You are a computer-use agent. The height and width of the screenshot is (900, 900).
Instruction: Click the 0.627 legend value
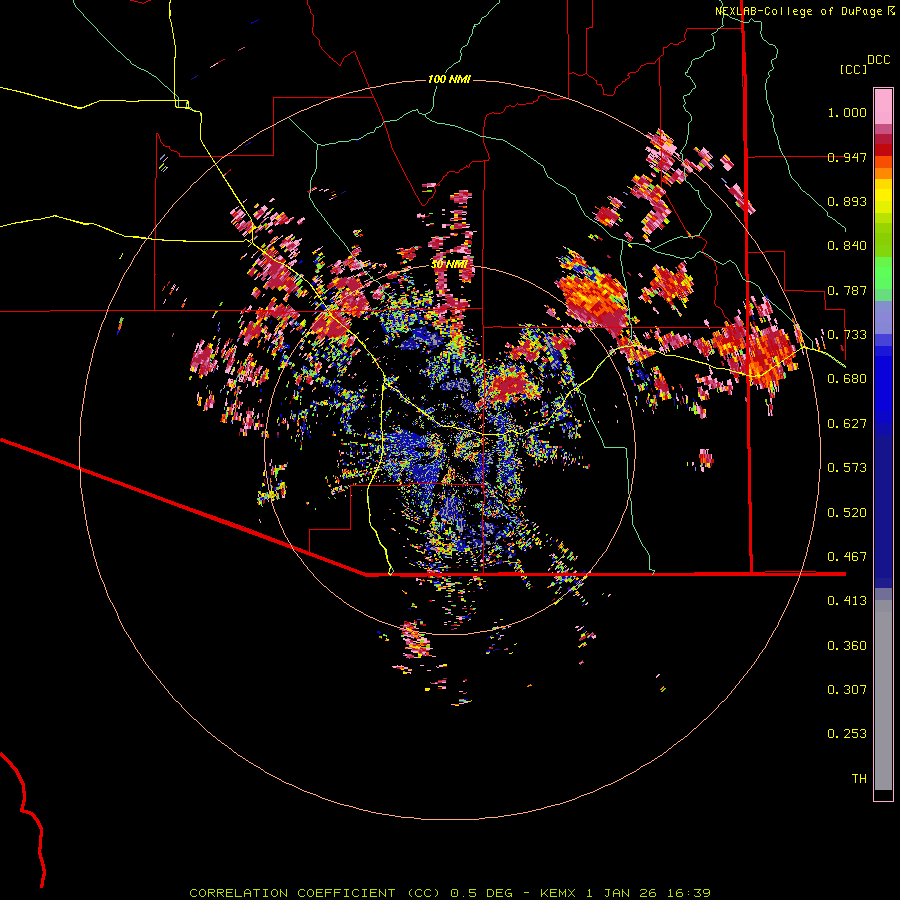(847, 424)
